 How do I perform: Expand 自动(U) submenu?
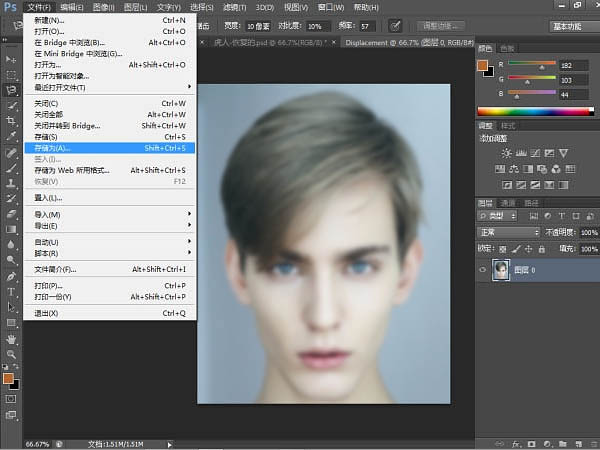coord(110,242)
